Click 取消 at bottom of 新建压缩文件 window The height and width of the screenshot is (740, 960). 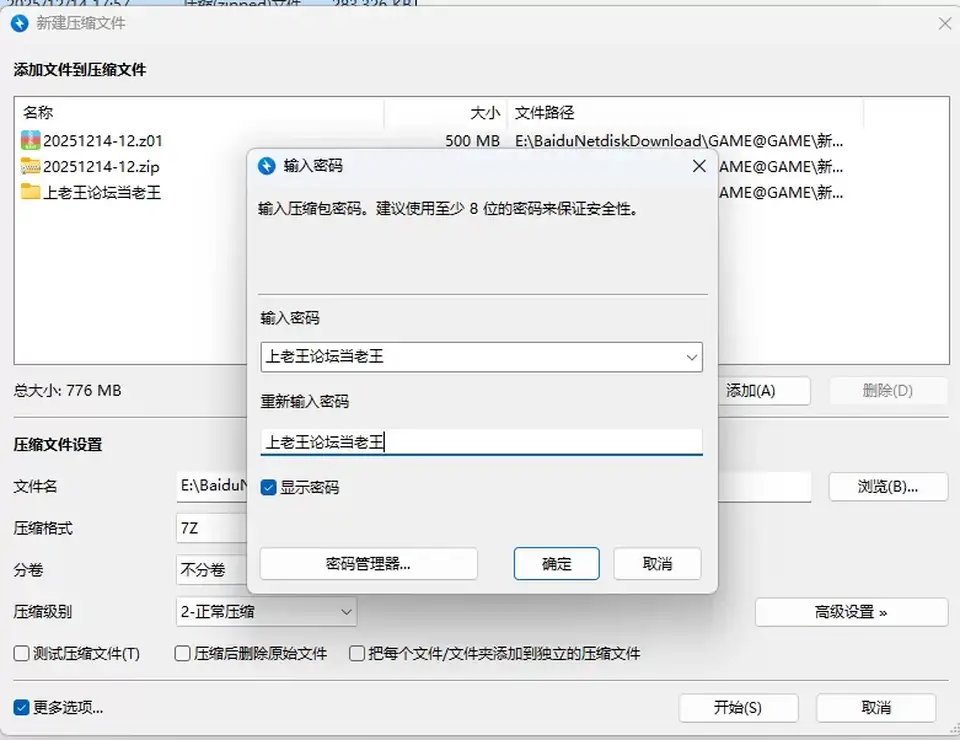tap(876, 708)
